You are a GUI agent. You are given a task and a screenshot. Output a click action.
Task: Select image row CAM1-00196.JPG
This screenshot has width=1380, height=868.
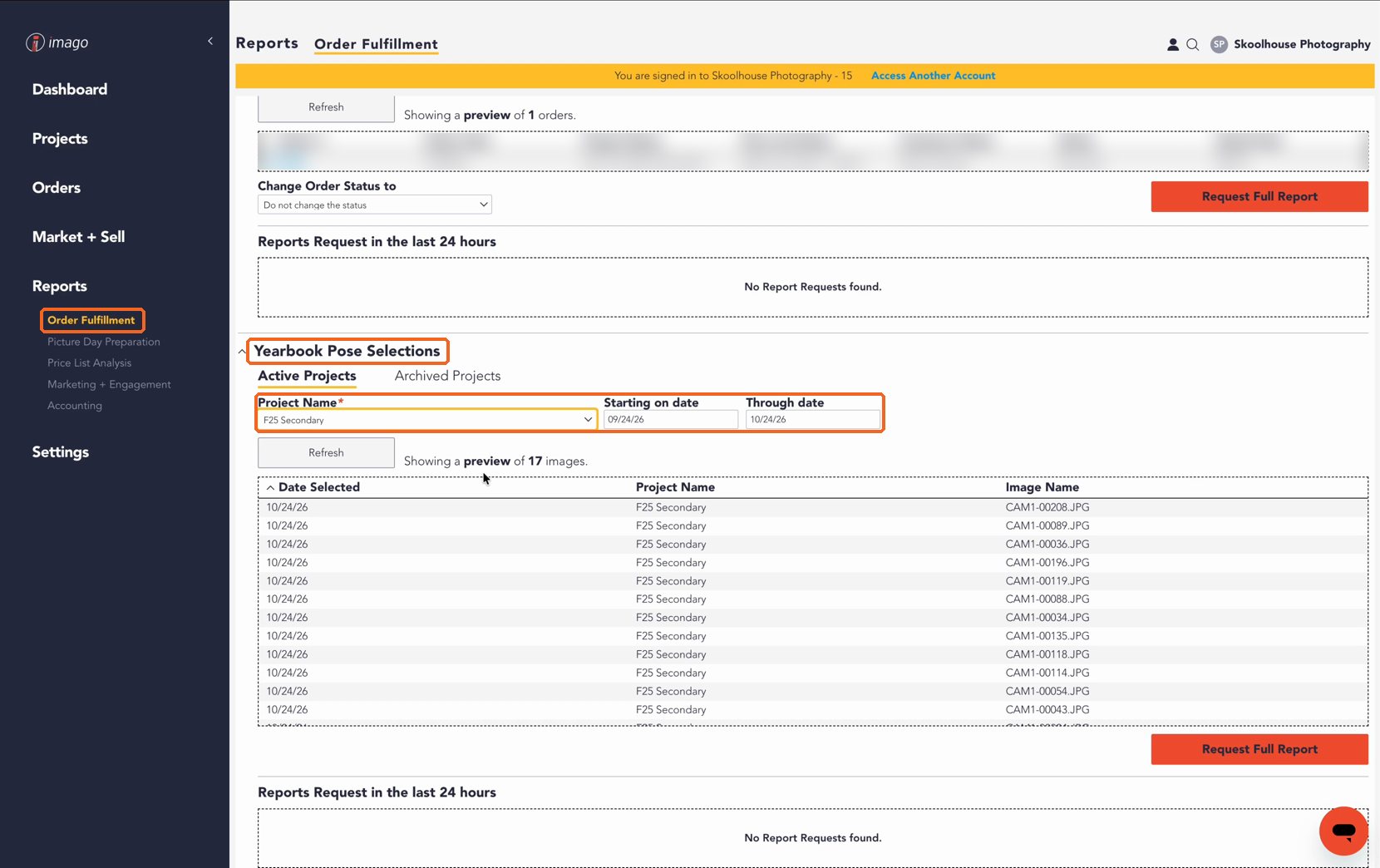tap(813, 563)
